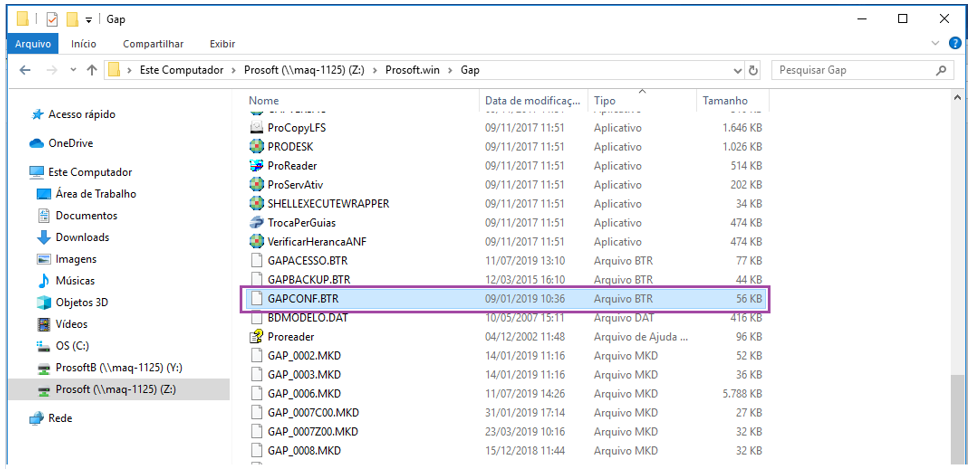
Task: Select Este Computador in navigation pane
Action: point(90,172)
